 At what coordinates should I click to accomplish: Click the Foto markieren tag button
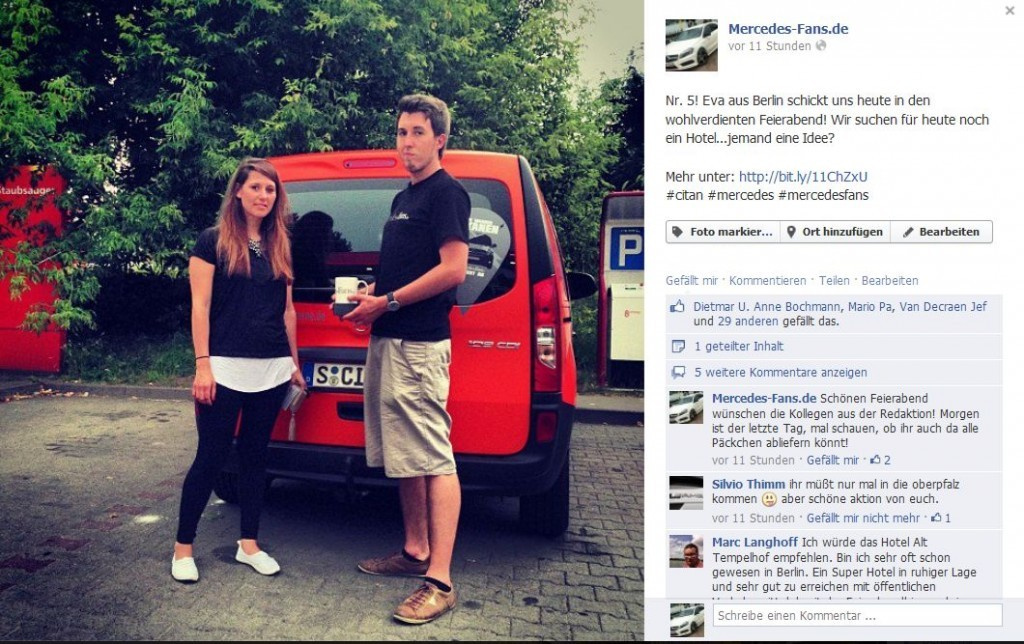723,232
